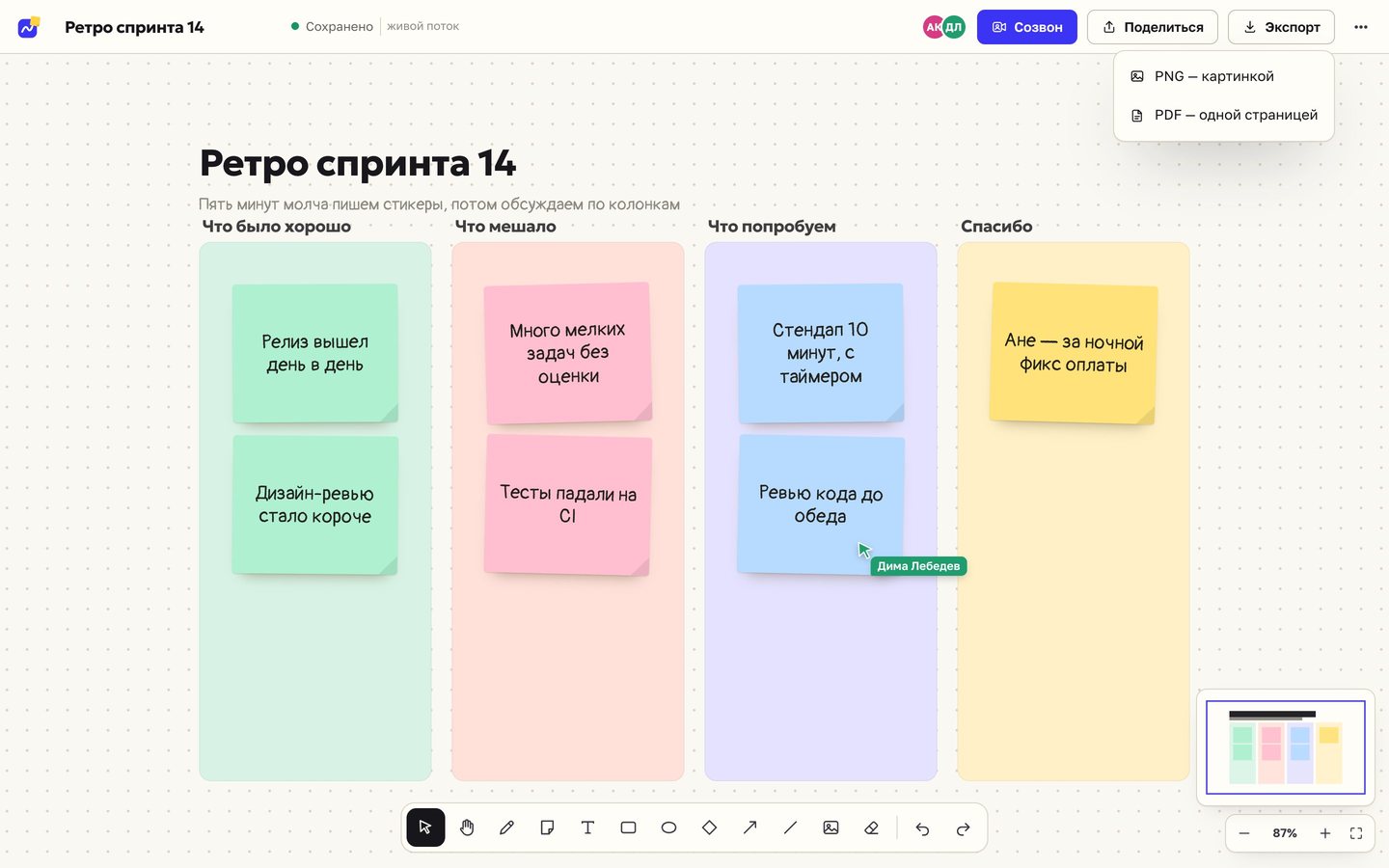The image size is (1389, 868).
Task: Export as PNG — картинкой
Action: point(1224,76)
